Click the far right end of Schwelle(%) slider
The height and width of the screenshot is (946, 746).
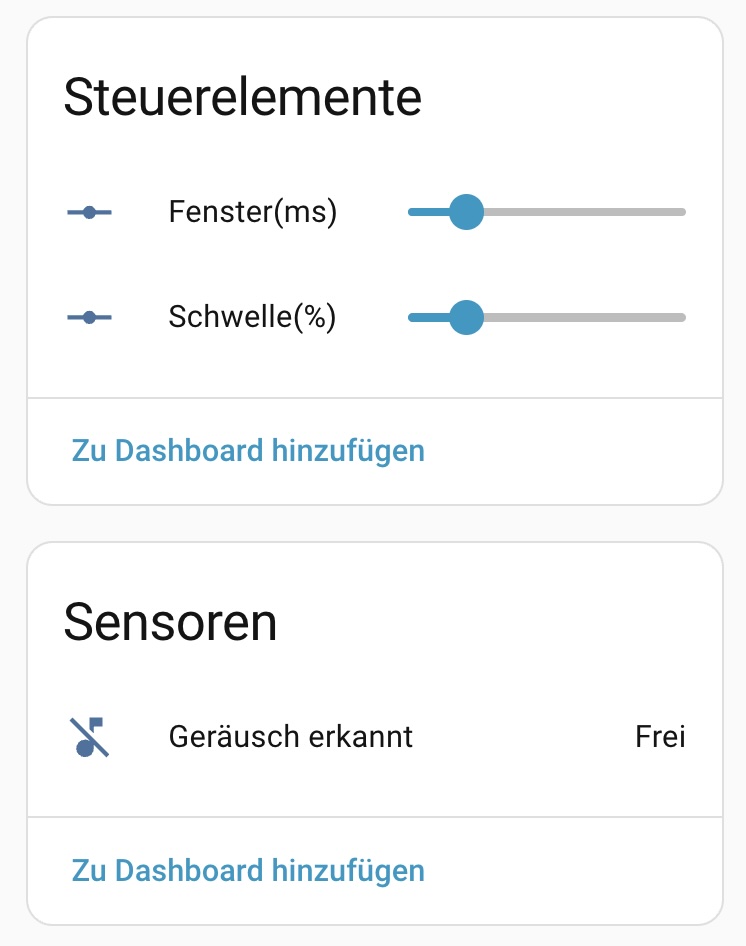682,318
